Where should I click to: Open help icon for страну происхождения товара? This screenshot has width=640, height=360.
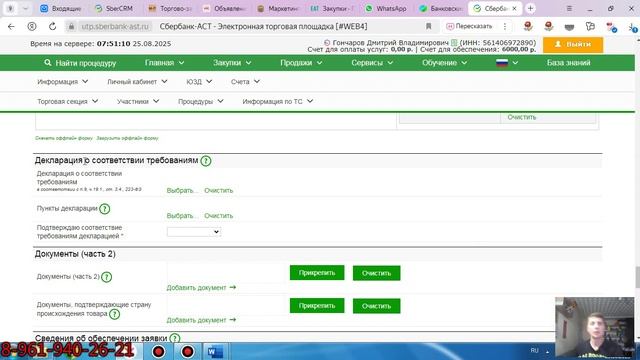(x=115, y=314)
